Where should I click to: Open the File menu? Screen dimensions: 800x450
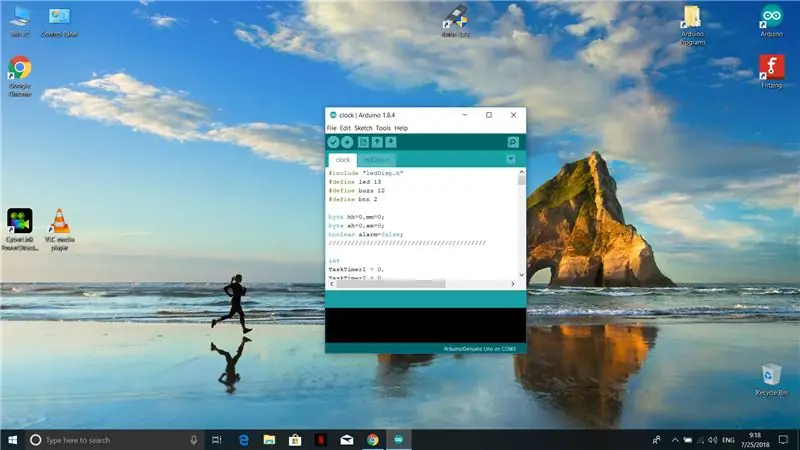[332, 128]
